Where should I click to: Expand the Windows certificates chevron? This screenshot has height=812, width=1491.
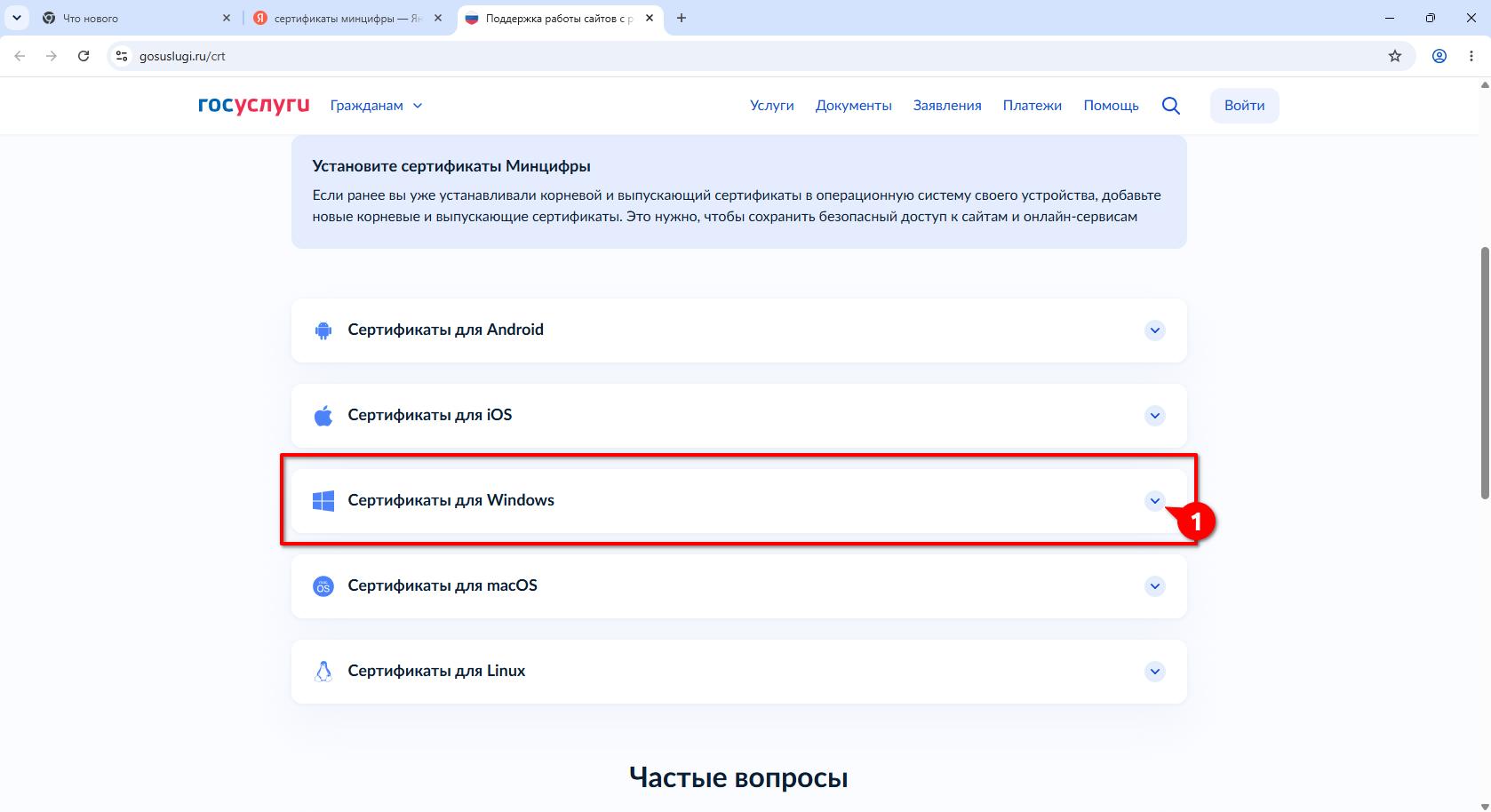(1154, 501)
